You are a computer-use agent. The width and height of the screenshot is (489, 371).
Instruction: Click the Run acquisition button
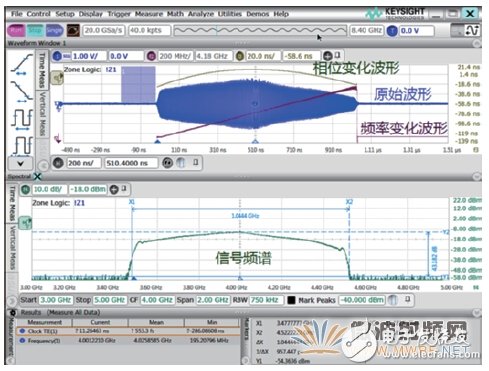[x=16, y=30]
